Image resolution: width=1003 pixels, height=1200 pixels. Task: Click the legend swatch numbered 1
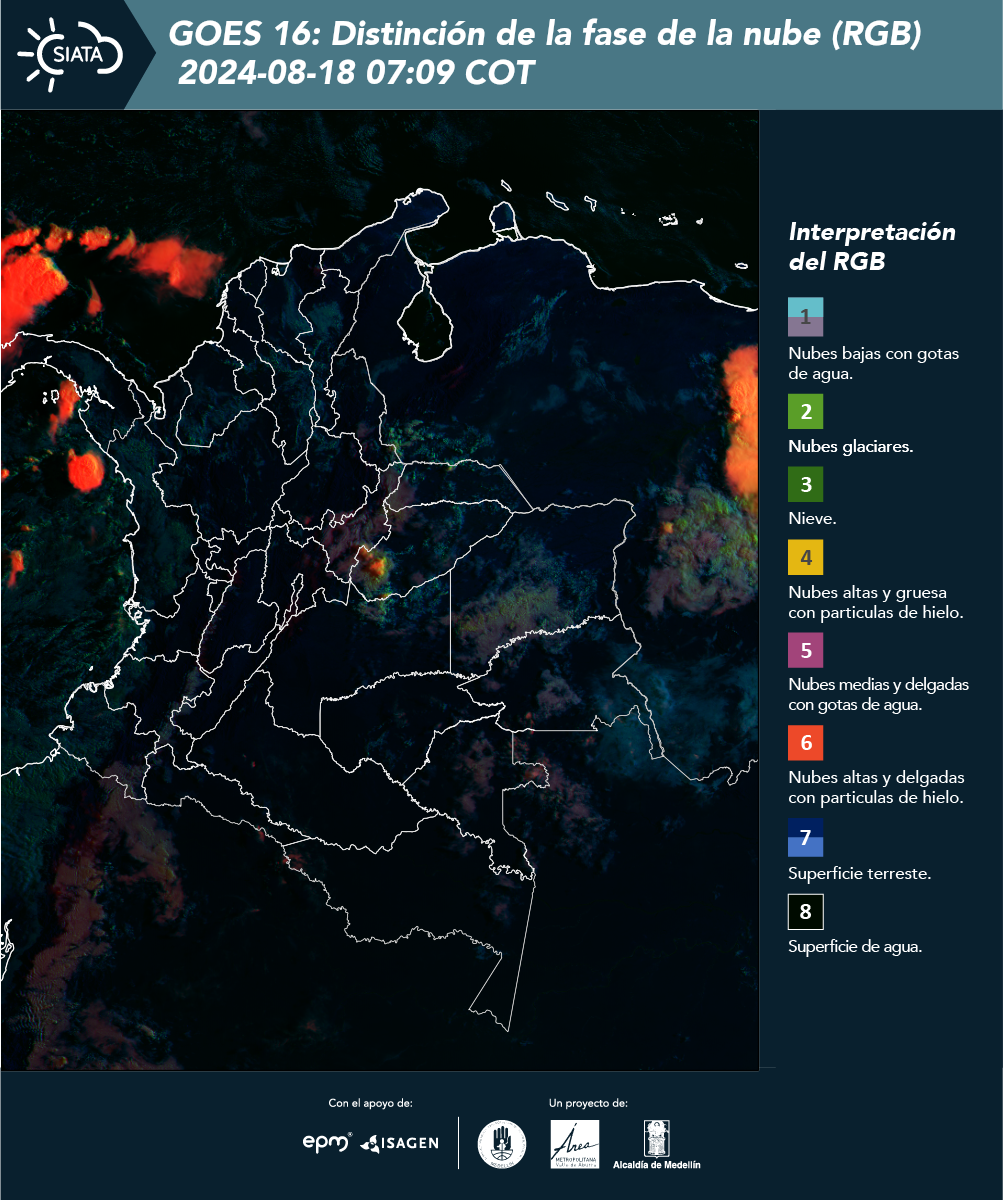pyautogui.click(x=805, y=316)
